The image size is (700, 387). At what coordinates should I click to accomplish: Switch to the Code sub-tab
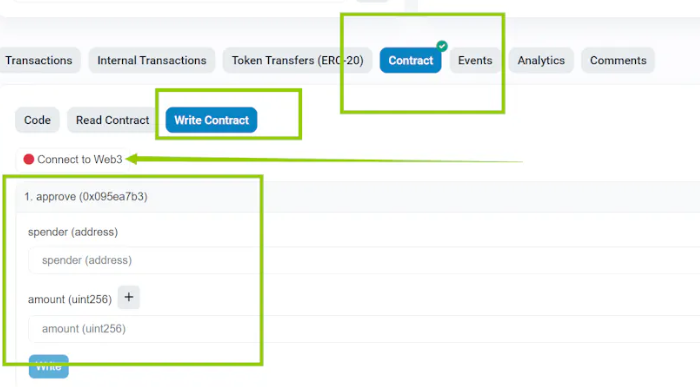37,120
